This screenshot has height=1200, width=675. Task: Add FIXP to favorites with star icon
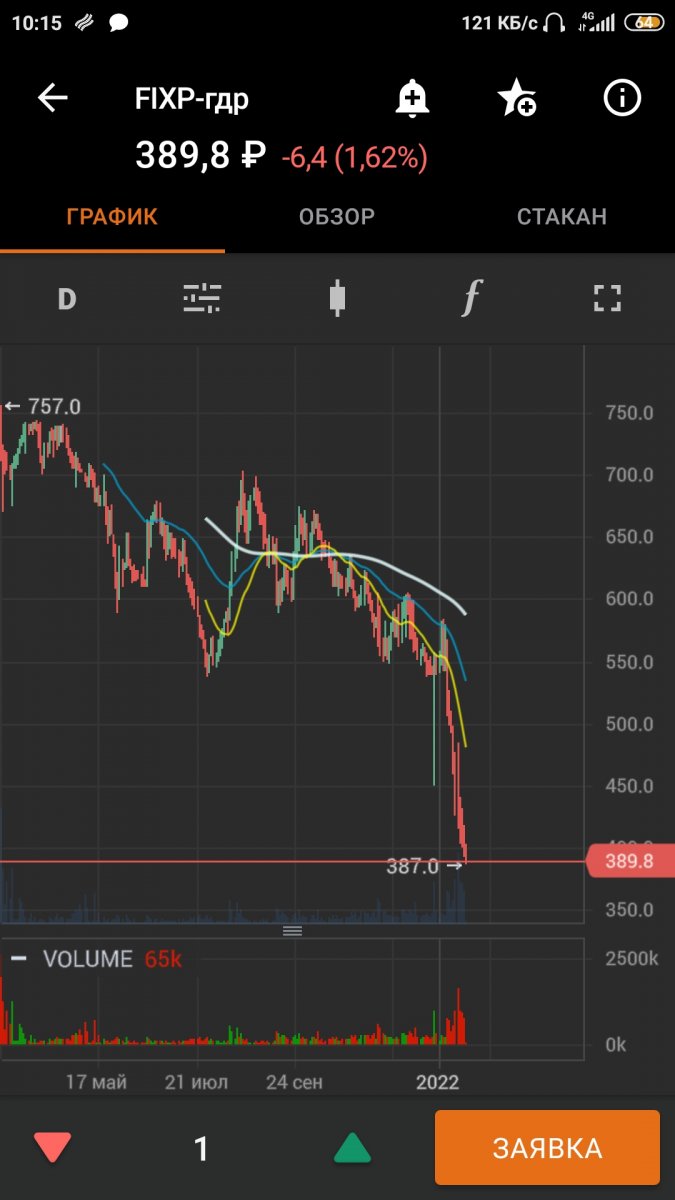click(516, 98)
